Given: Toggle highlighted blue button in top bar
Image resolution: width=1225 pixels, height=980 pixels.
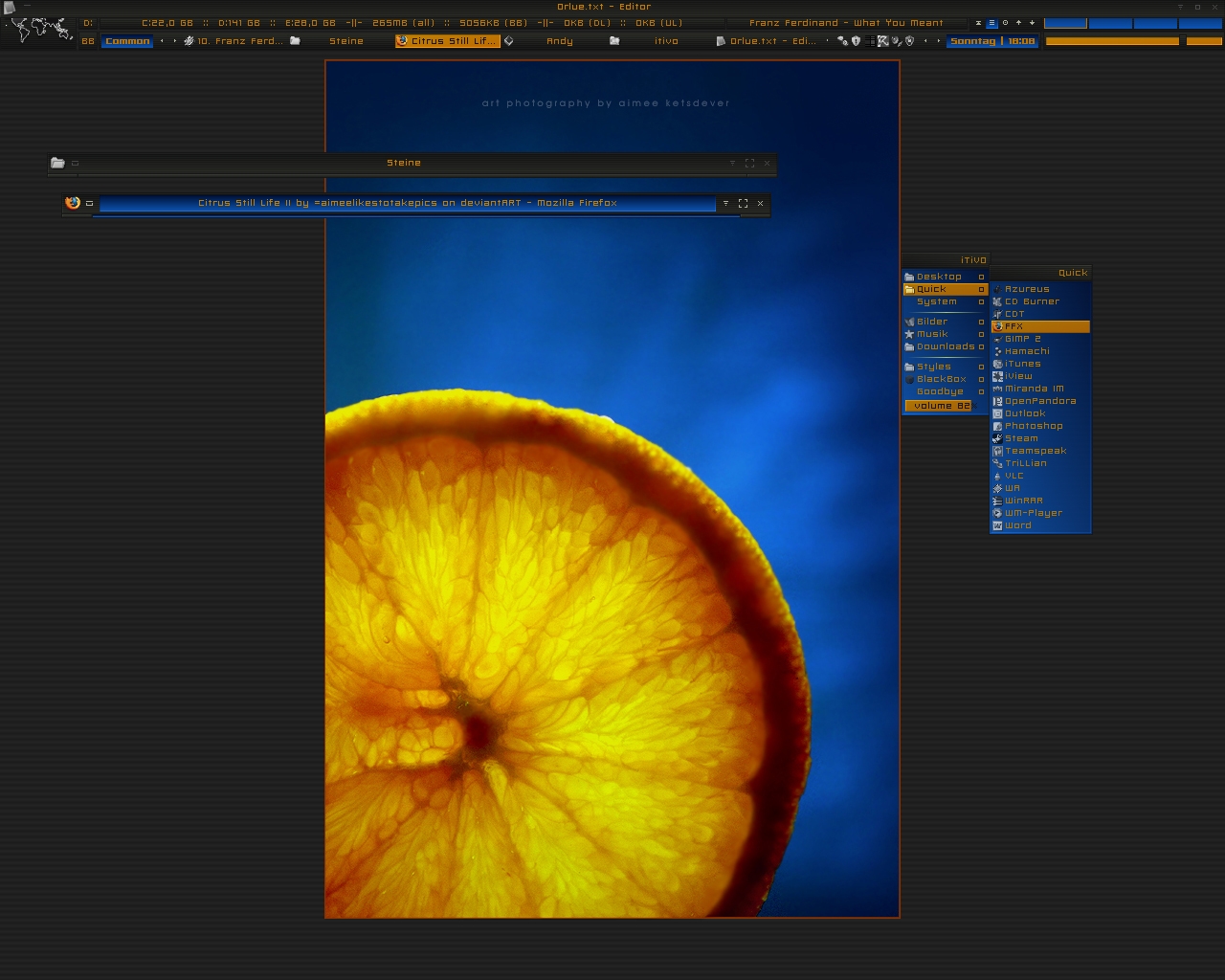Looking at the screenshot, I should [991, 23].
